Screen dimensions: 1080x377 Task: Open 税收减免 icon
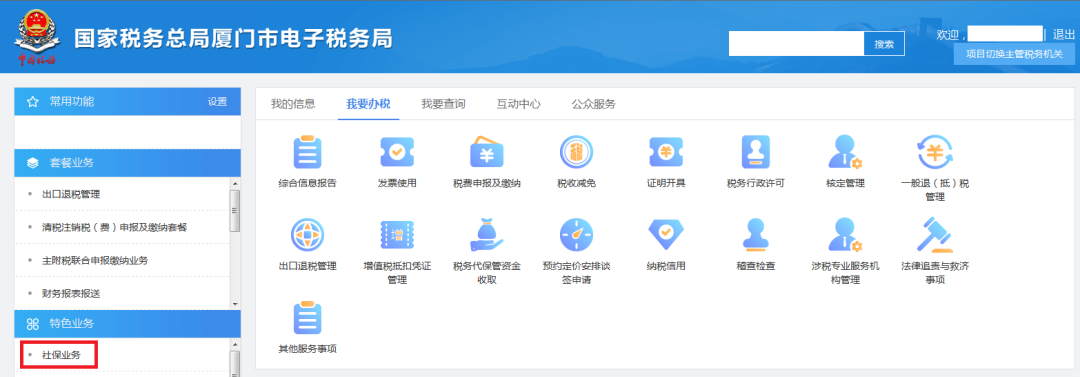576,152
